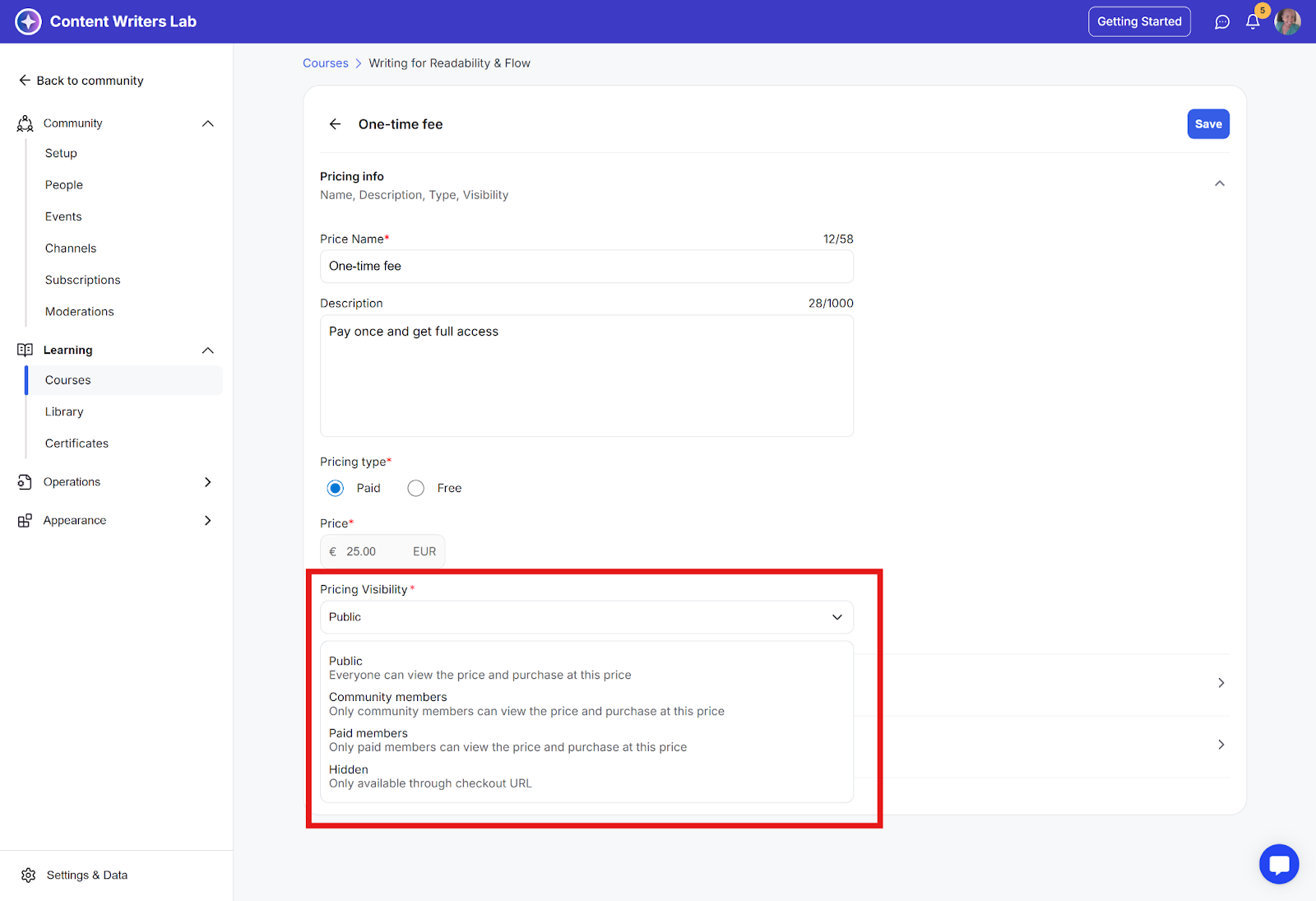Open the support chat widget button

pos(1278,864)
